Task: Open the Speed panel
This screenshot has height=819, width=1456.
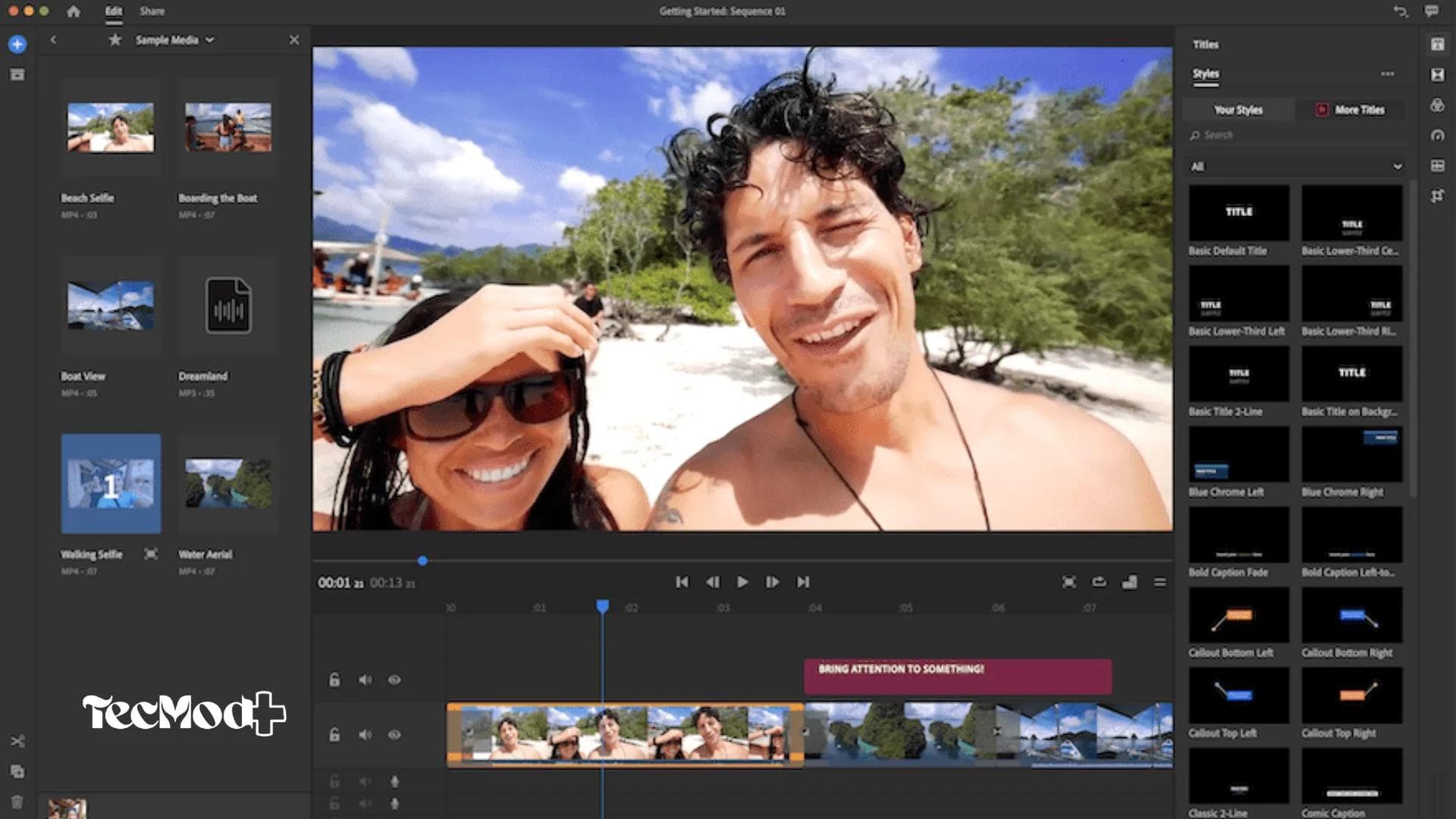Action: [x=1438, y=135]
